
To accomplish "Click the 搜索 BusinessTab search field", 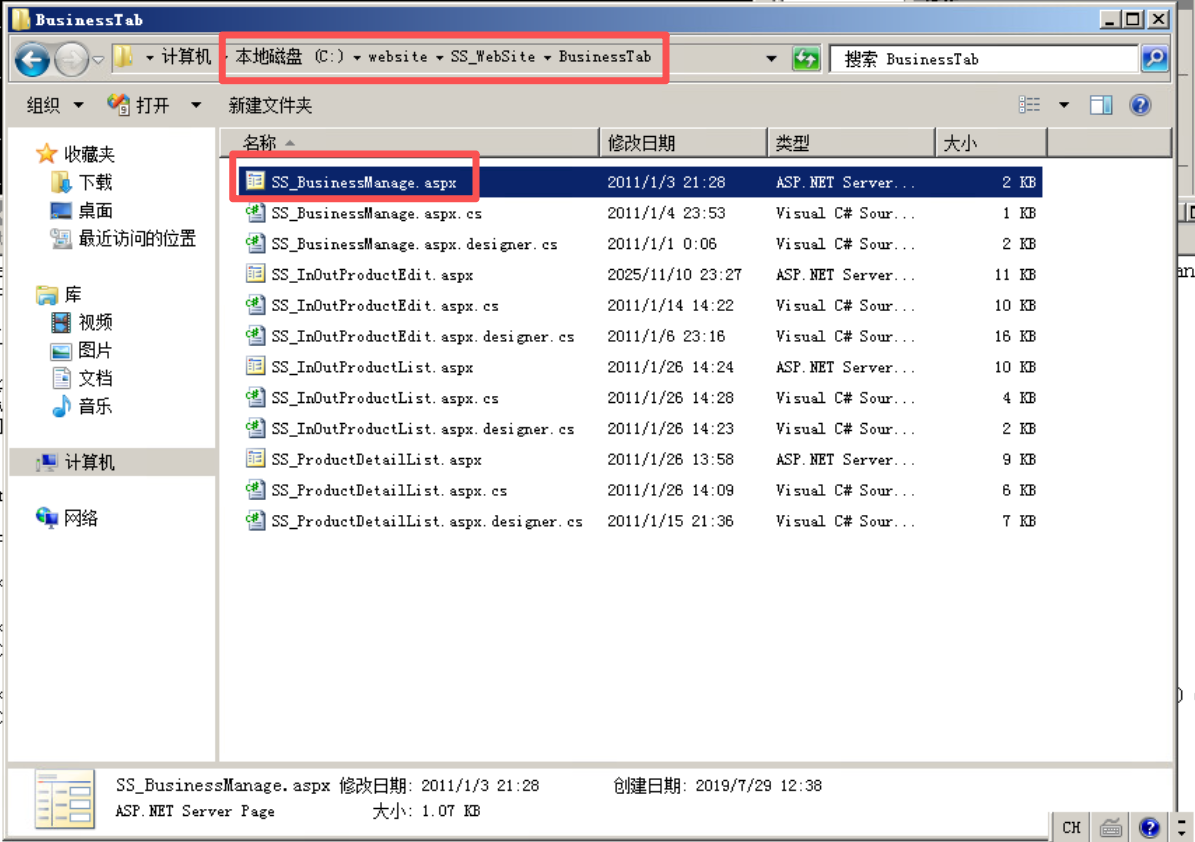I will coord(985,59).
